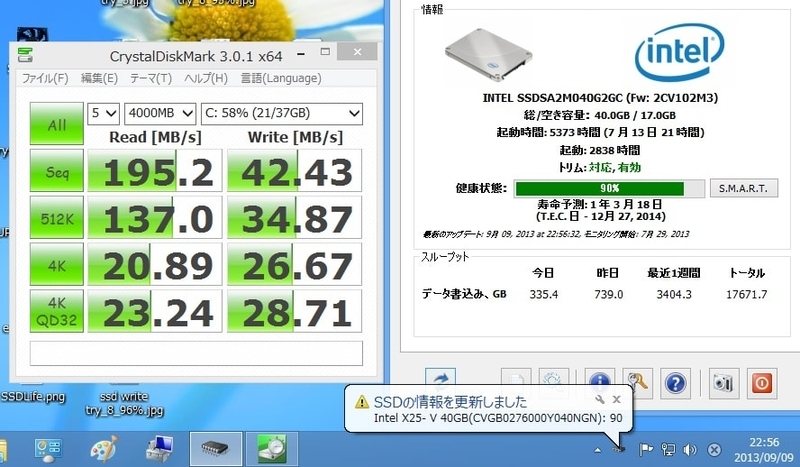Click the Intel logo in SSDLife
The image size is (800, 467).
pyautogui.click(x=679, y=52)
